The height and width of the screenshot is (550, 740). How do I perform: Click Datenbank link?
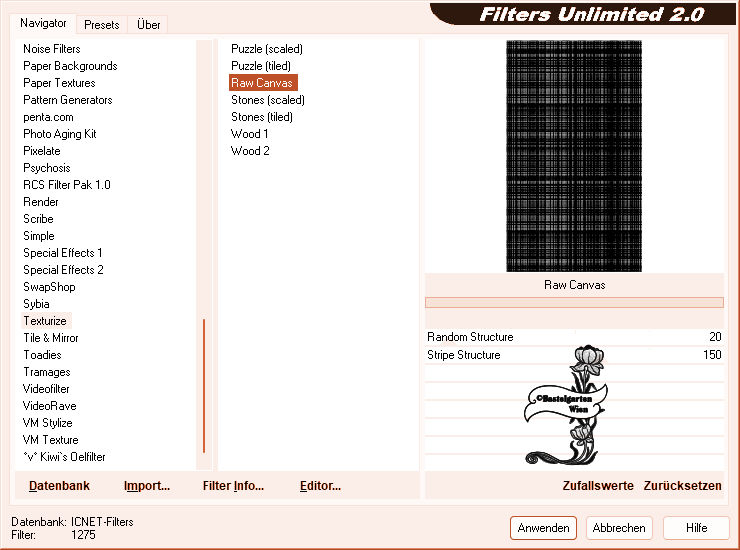[x=59, y=486]
